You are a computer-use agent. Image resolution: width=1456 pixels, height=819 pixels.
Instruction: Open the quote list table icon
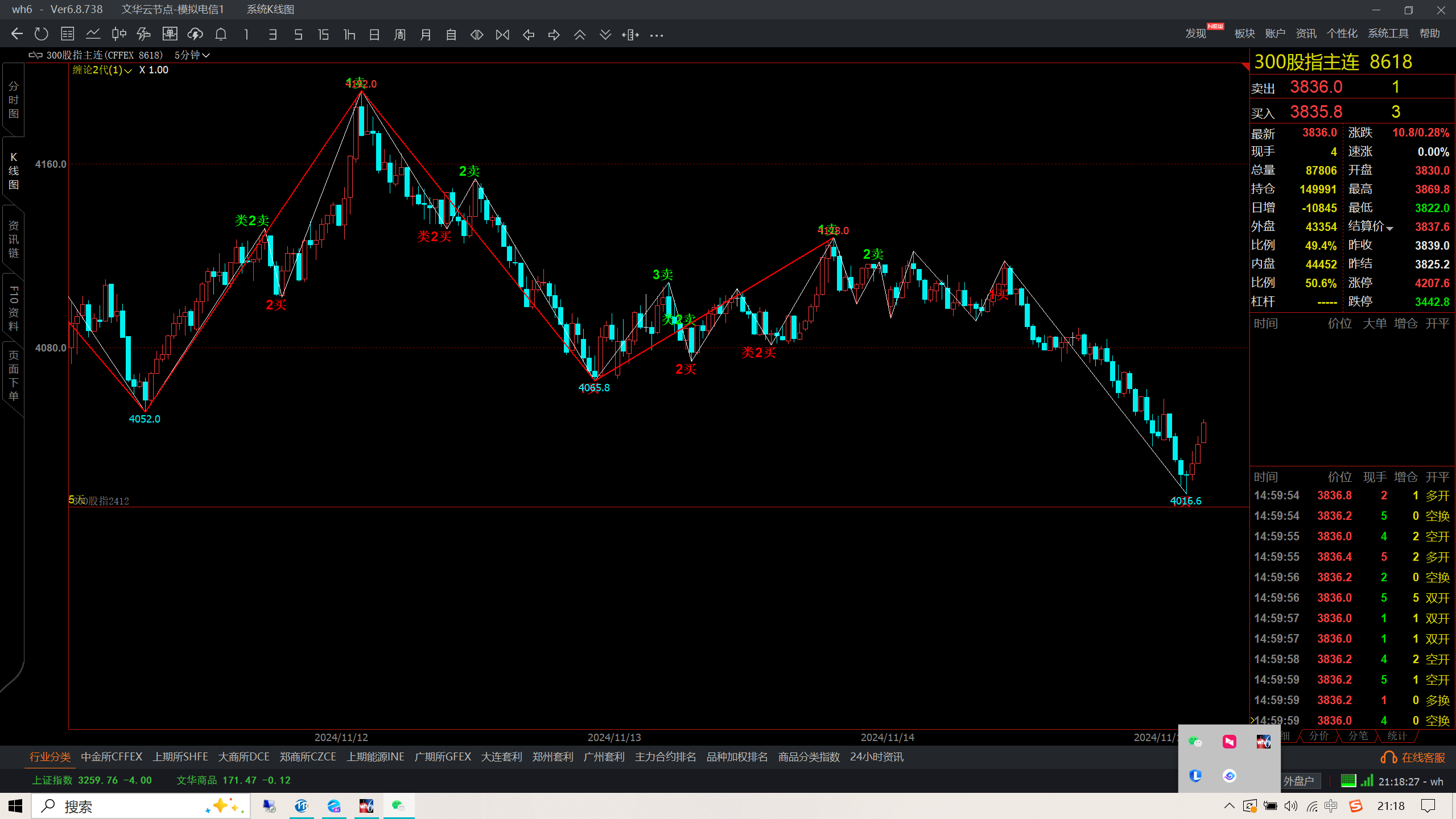pos(67,34)
